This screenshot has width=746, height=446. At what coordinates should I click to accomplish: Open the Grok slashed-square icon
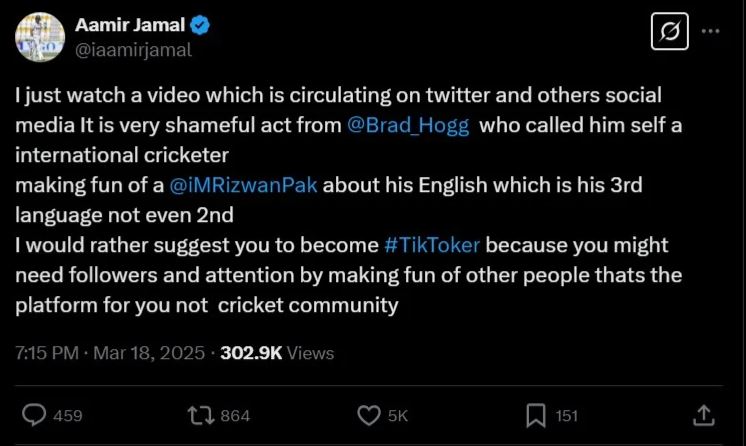click(669, 31)
